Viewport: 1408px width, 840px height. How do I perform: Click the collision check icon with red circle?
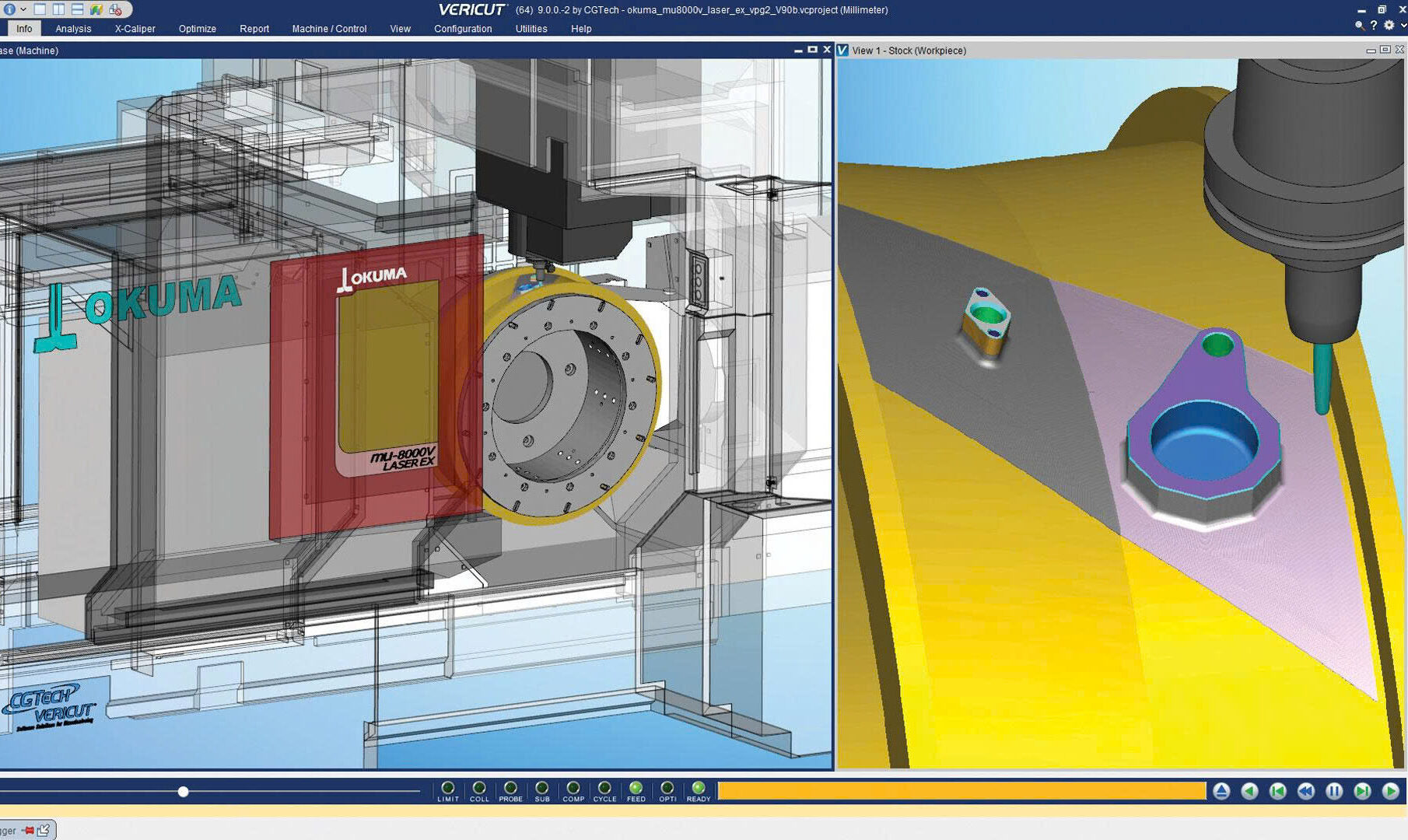coord(115,9)
